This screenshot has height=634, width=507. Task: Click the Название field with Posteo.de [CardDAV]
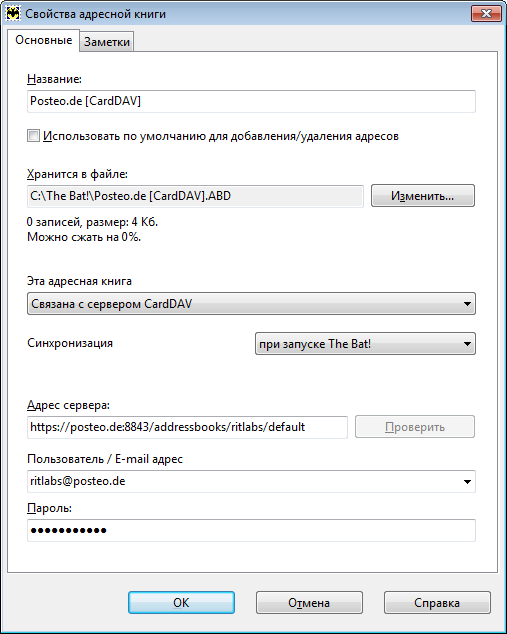251,101
